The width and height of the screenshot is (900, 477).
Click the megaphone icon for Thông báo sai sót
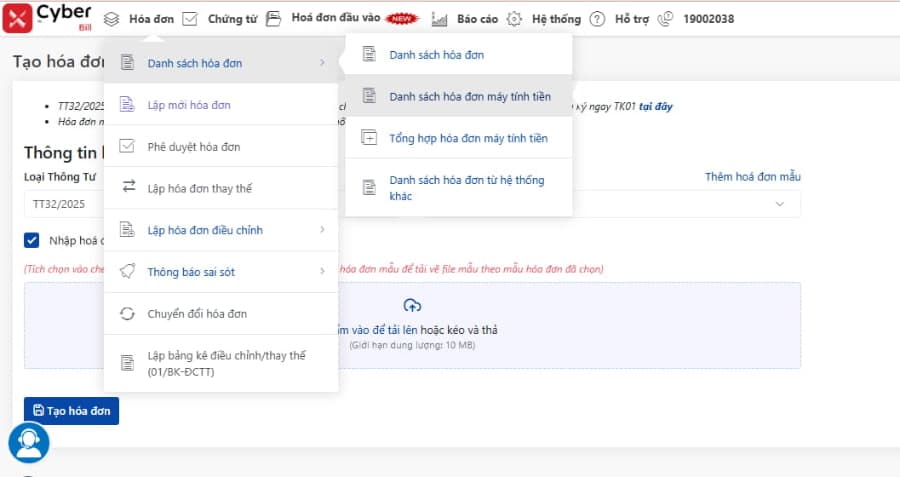tap(127, 271)
